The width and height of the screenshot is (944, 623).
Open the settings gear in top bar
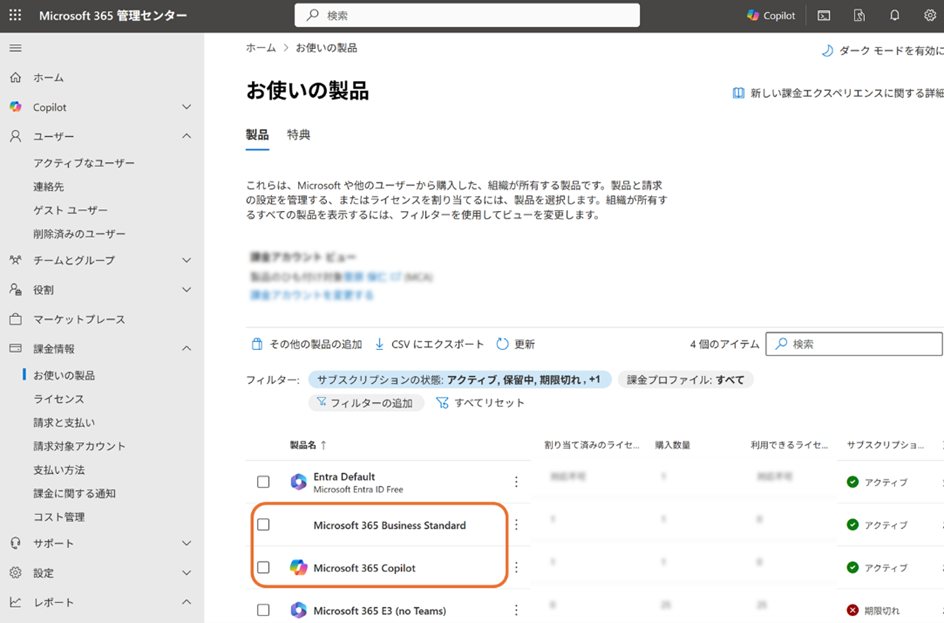point(930,16)
